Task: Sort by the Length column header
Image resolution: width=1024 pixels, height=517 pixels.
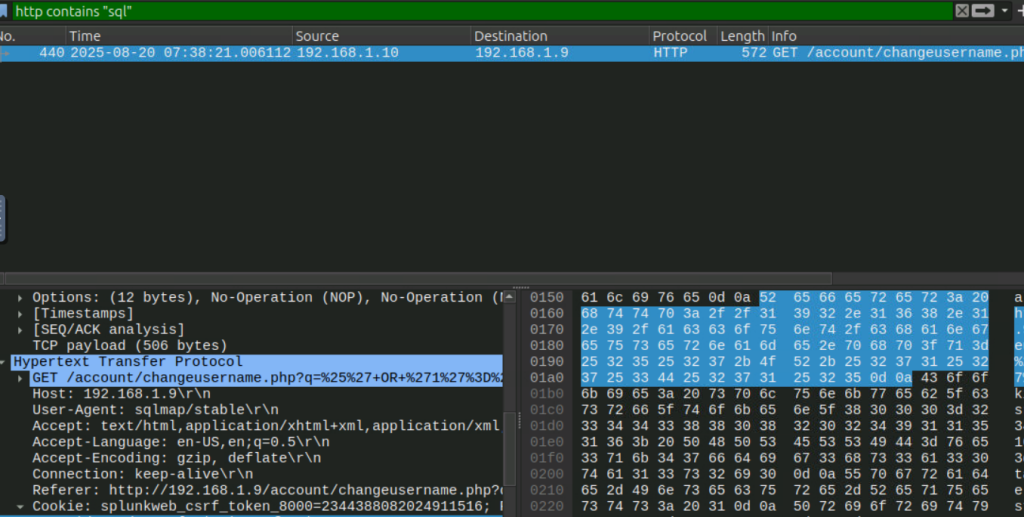Action: 742,36
